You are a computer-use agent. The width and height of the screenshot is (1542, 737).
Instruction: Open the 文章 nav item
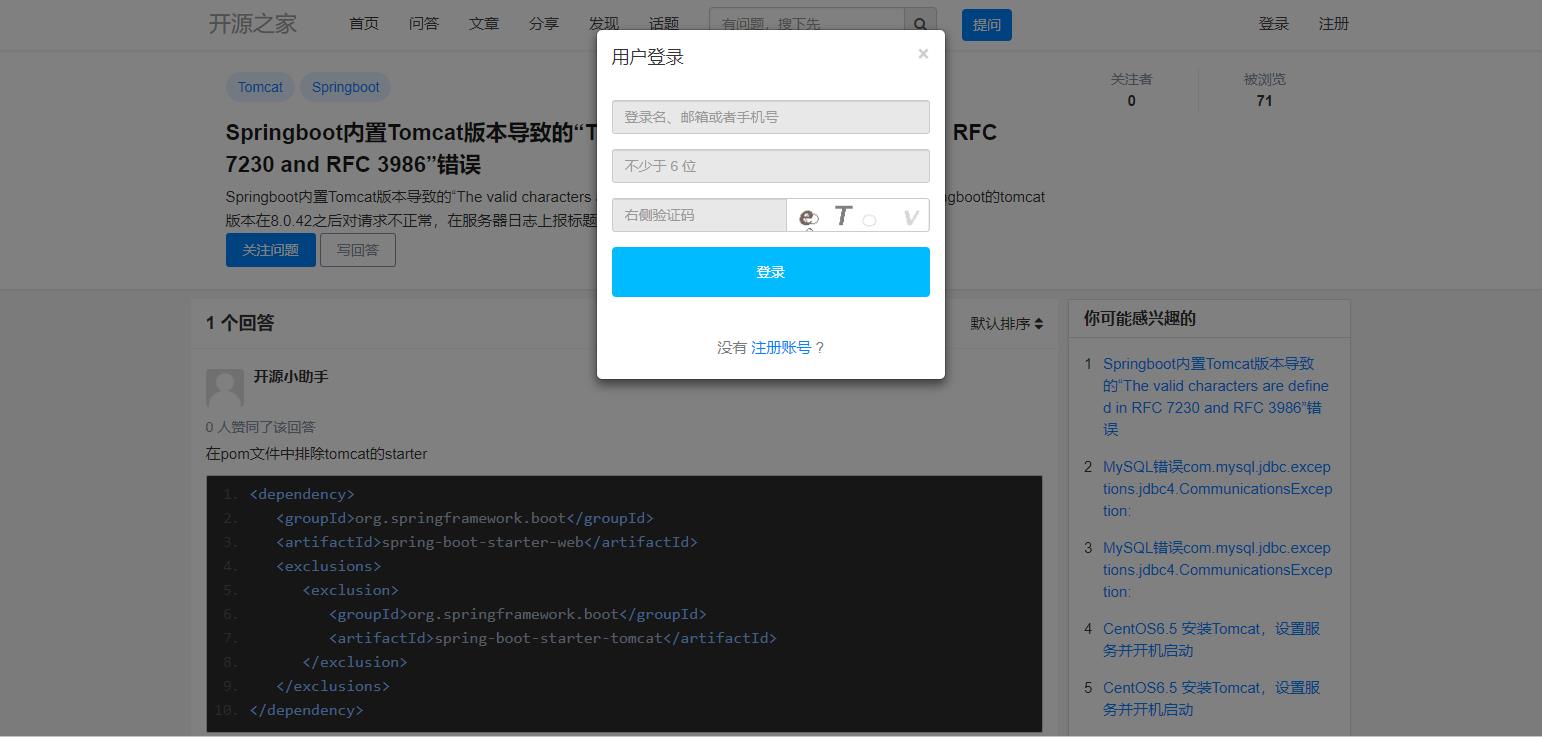484,24
